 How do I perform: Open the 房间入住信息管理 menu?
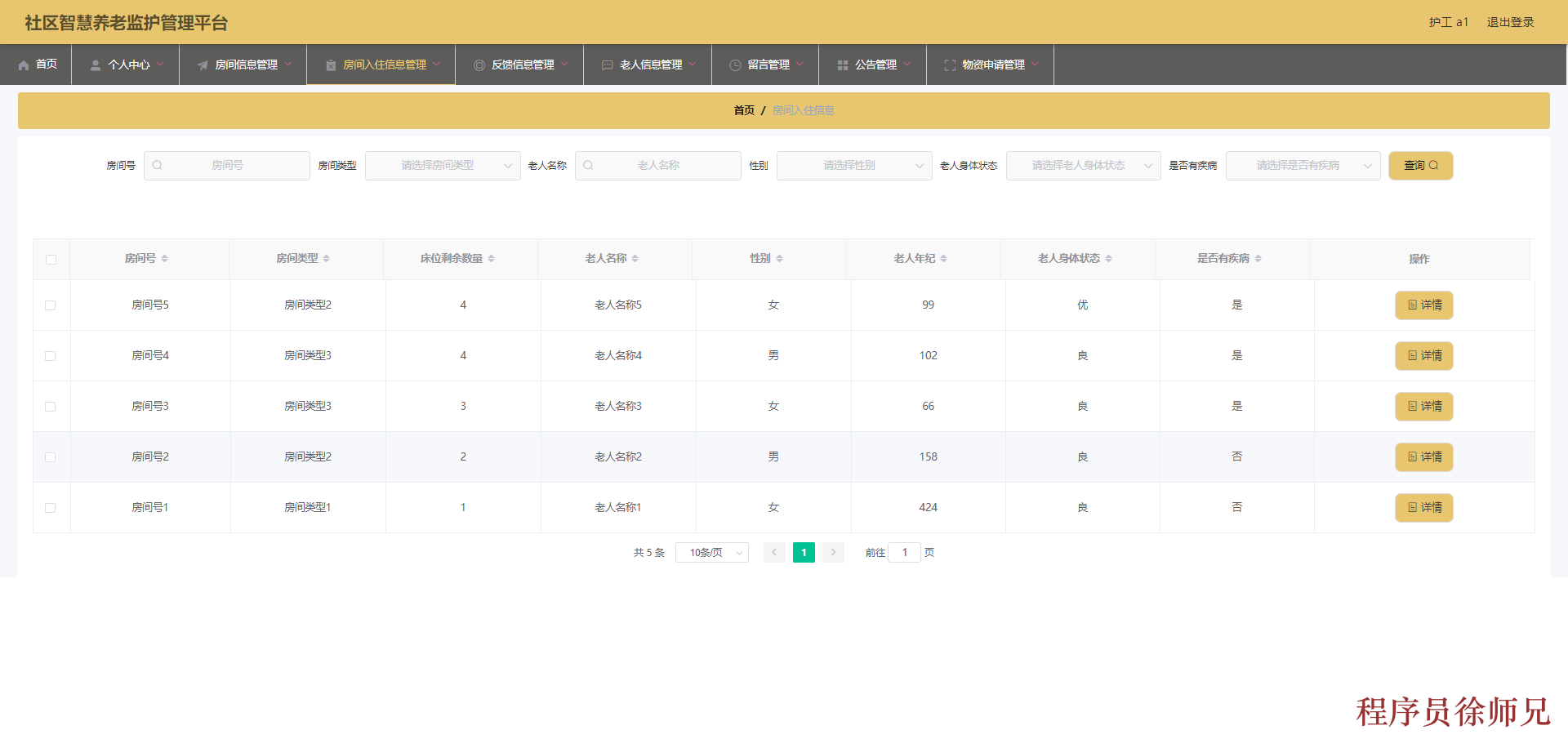[381, 65]
